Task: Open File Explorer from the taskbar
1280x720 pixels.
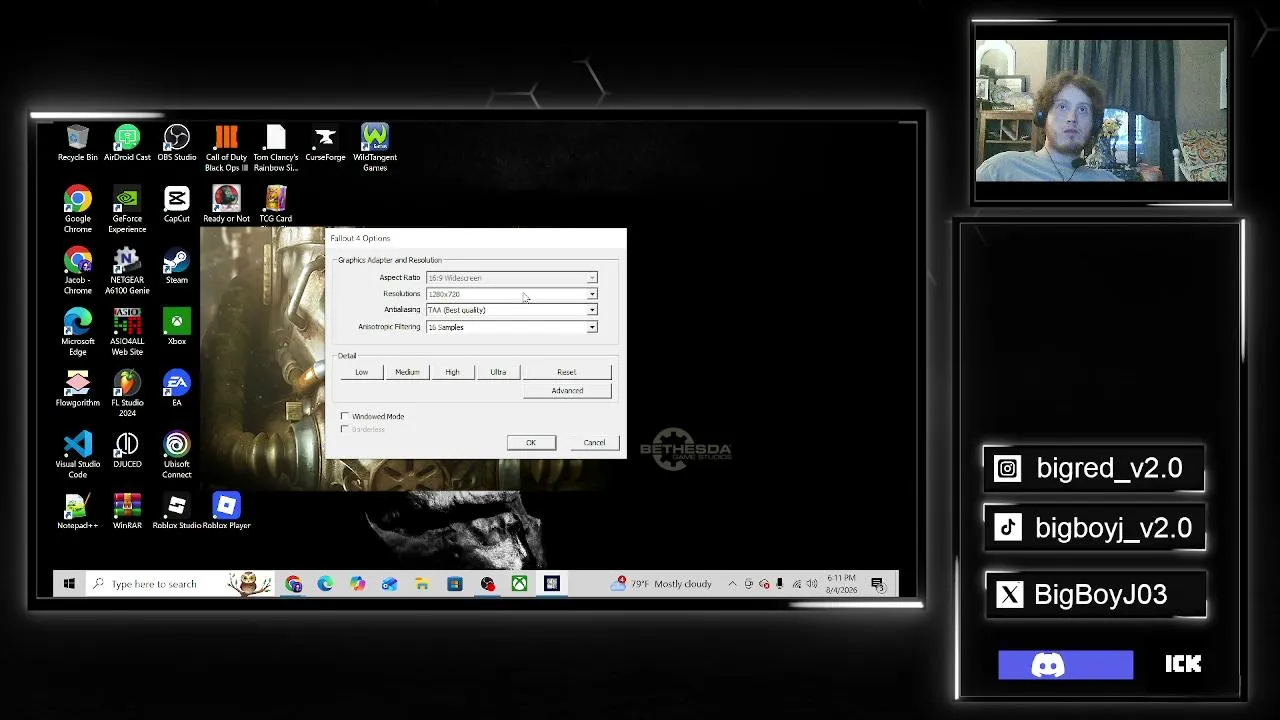Action: (422, 584)
